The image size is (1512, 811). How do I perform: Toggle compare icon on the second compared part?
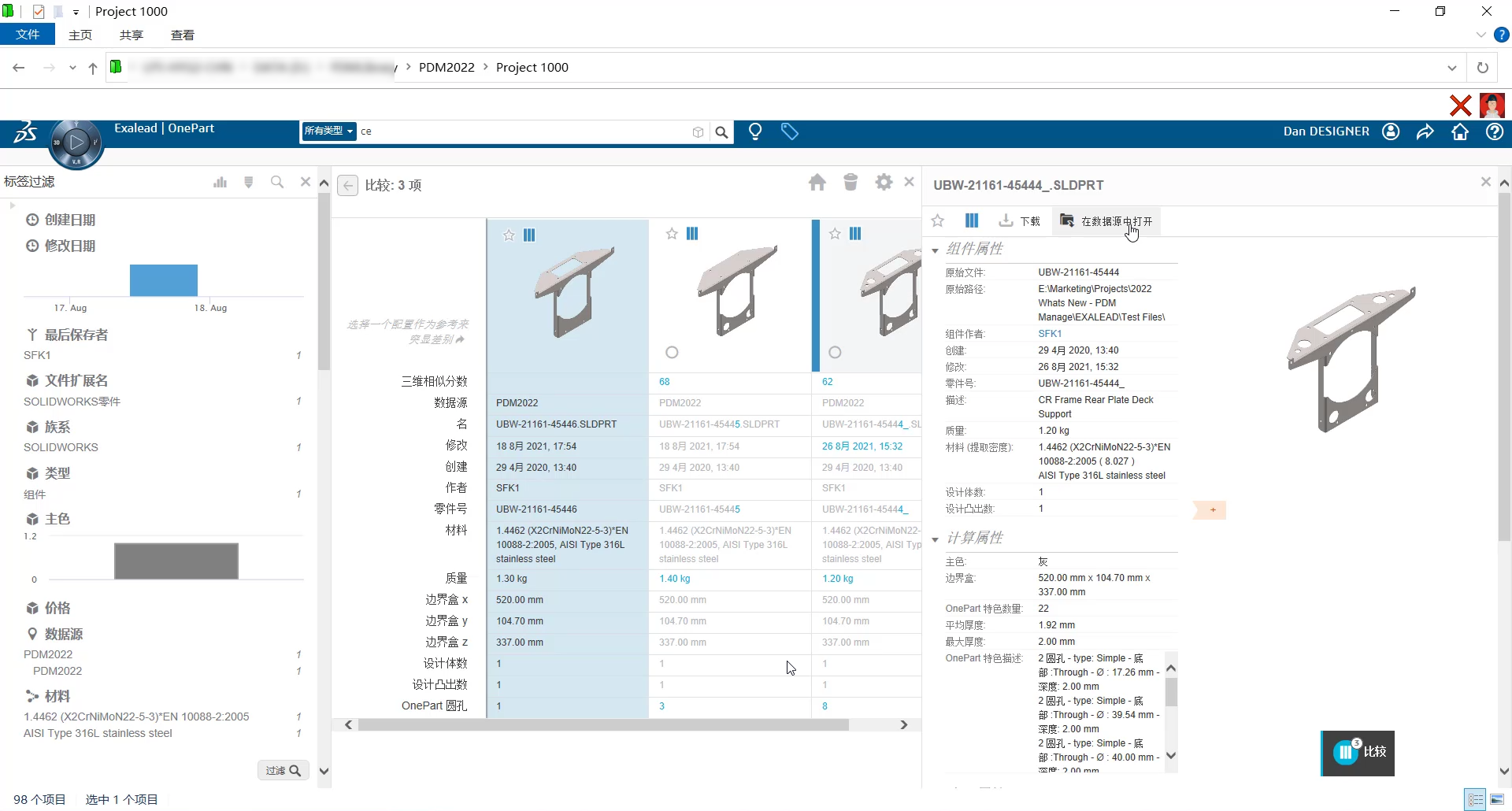[x=692, y=234]
